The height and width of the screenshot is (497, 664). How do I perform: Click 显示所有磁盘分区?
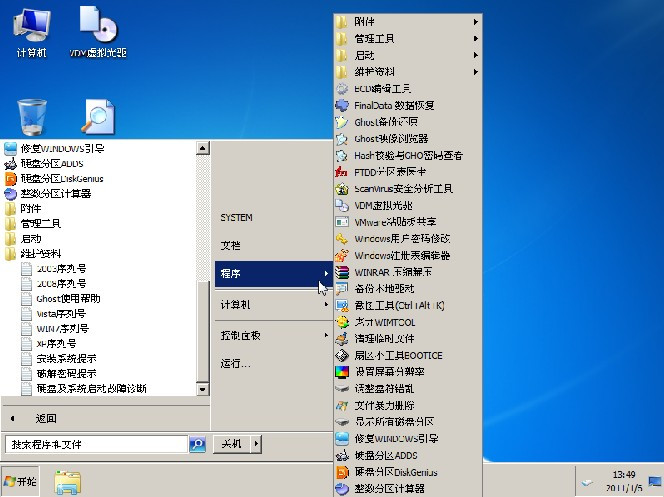(x=408, y=422)
